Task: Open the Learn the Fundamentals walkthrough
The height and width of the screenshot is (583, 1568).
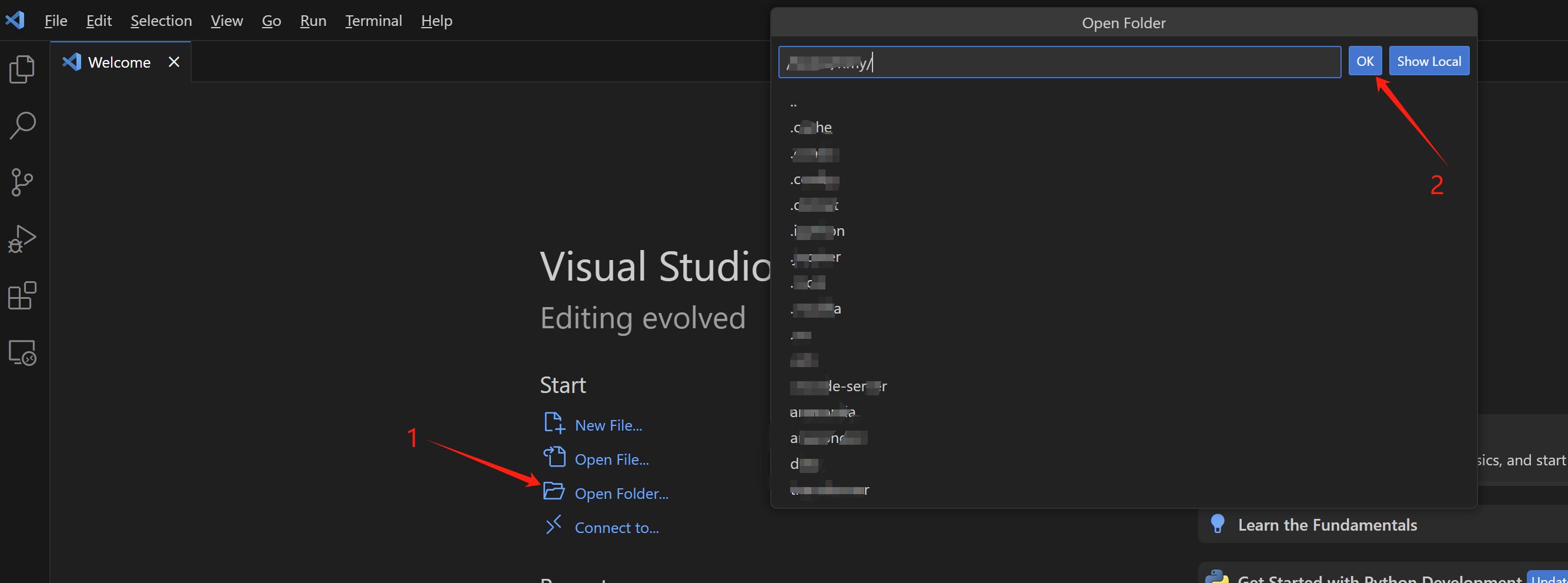Action: pyautogui.click(x=1327, y=525)
